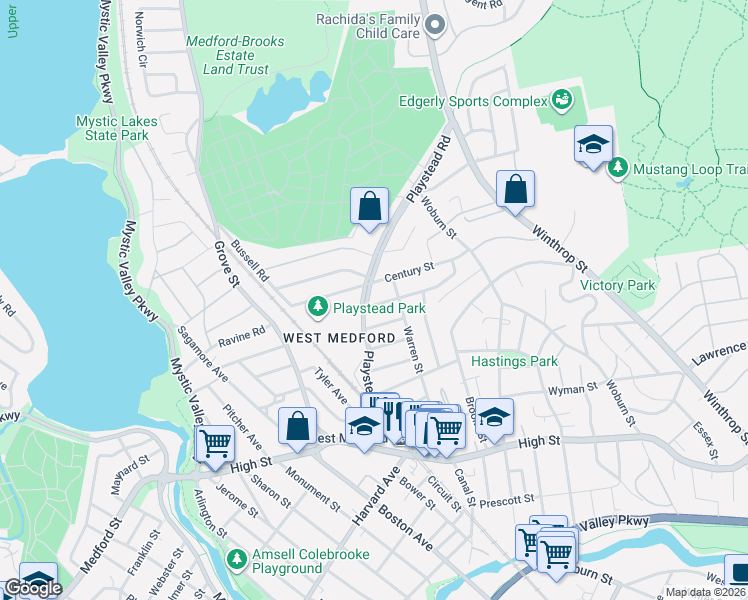
Task: Click the school marker at Playstead Rd and High St
Action: [x=364, y=428]
